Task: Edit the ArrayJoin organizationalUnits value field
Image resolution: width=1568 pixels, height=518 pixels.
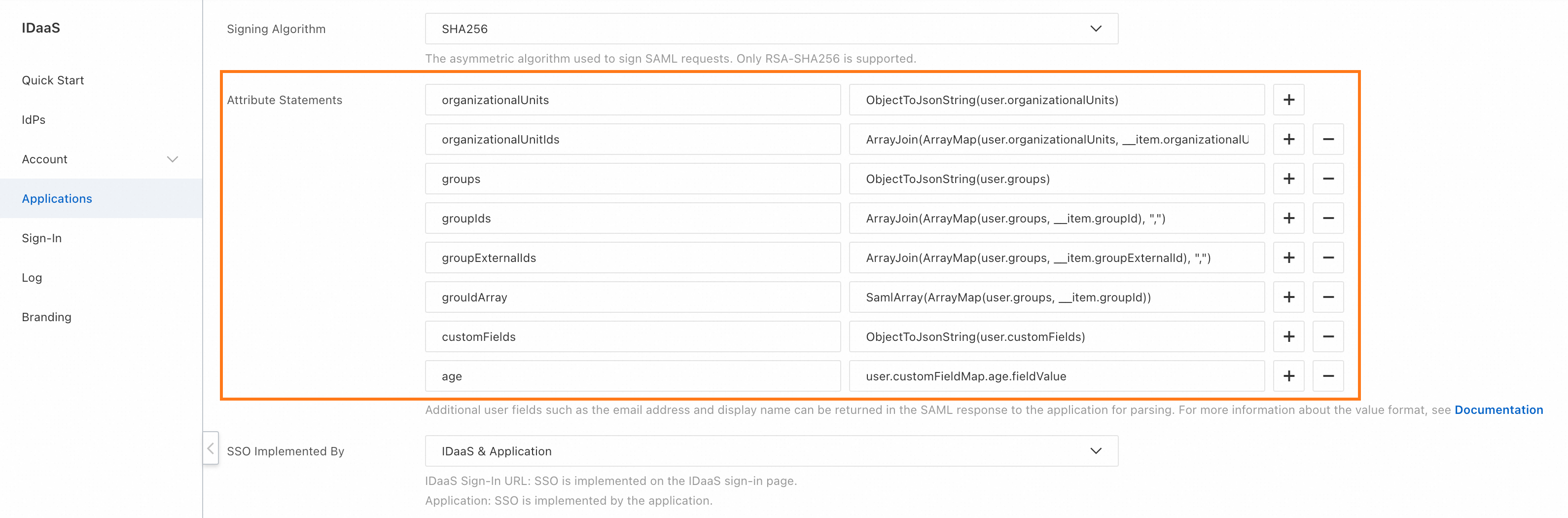Action: point(1057,140)
